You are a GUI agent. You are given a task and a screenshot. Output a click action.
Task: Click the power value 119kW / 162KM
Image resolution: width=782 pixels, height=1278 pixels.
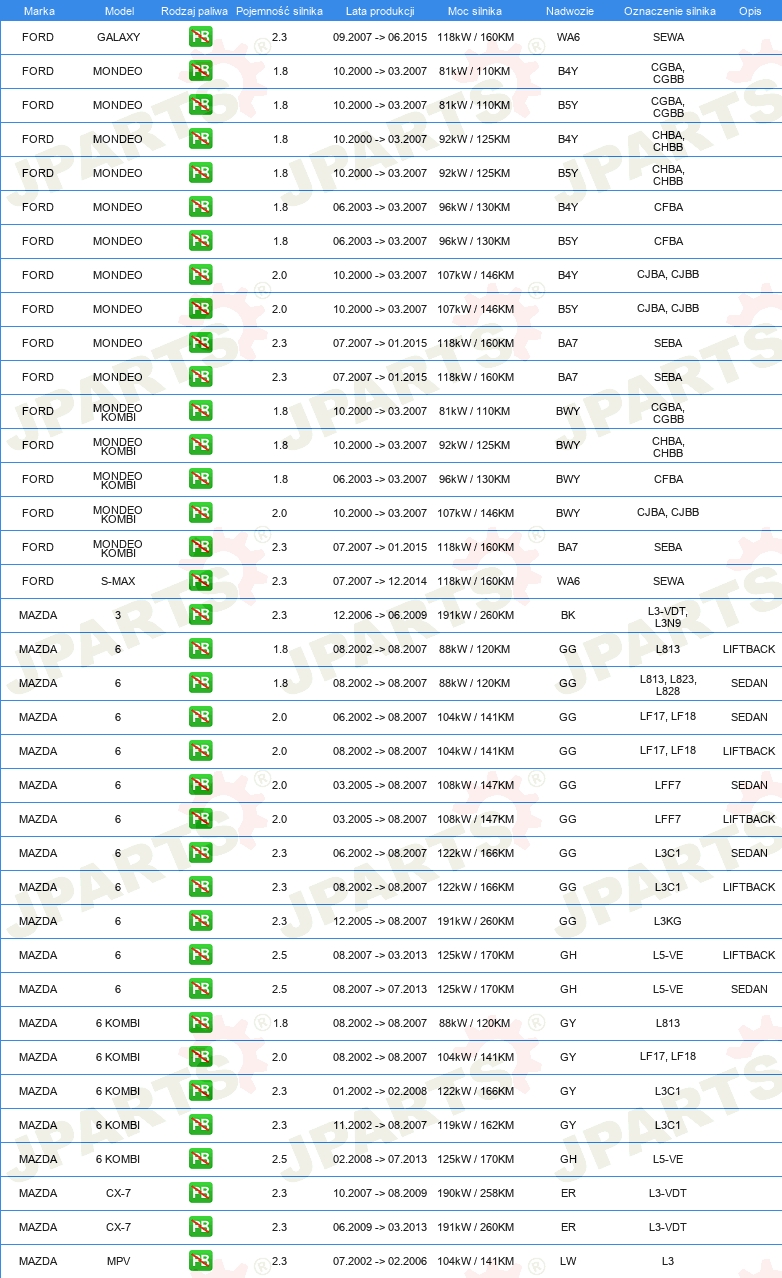tap(475, 1125)
